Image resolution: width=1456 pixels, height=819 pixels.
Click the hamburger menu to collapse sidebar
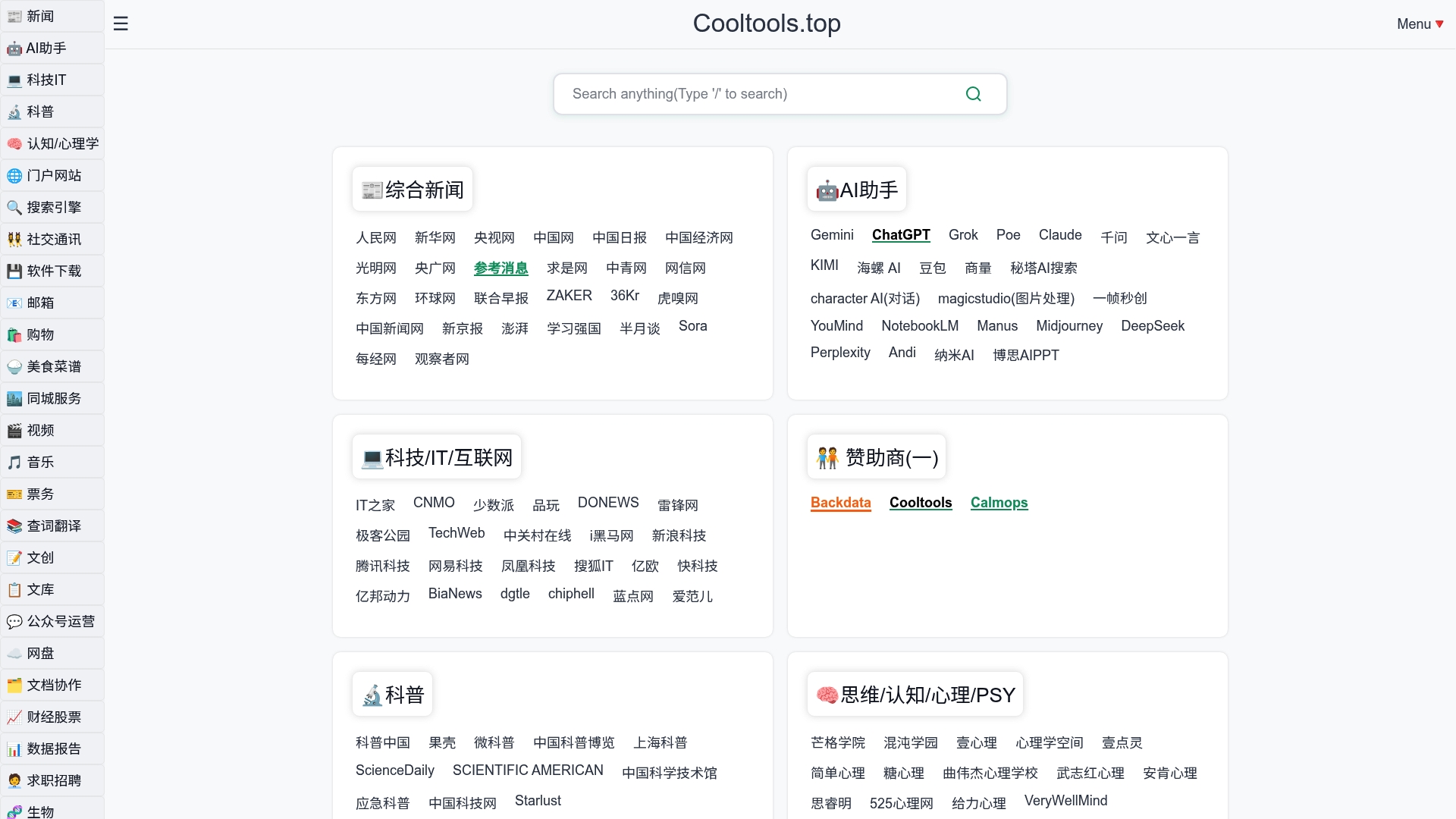pos(121,24)
